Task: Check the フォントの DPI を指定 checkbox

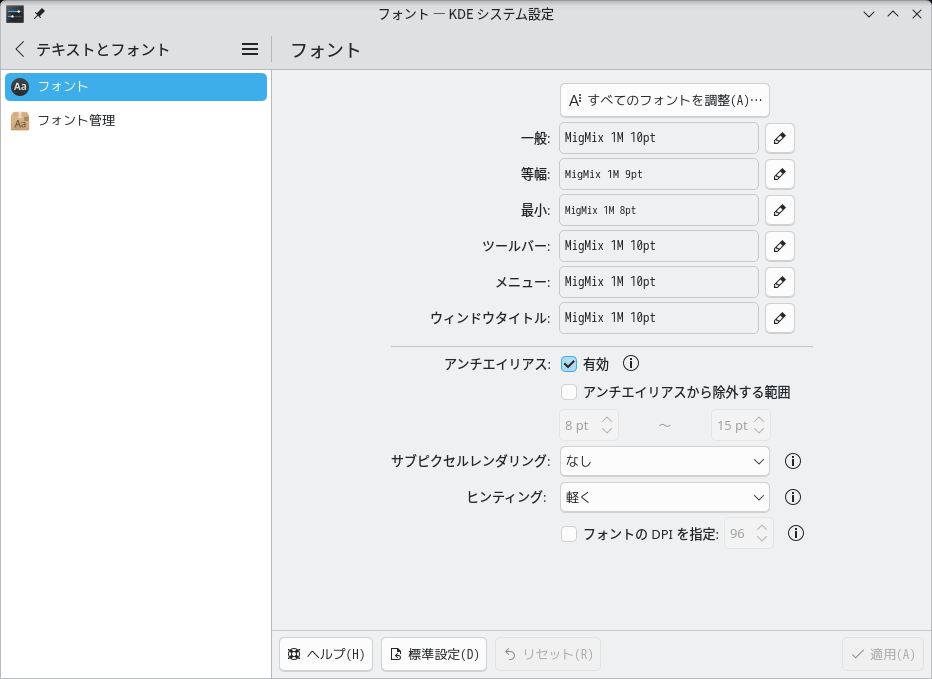Action: (568, 533)
